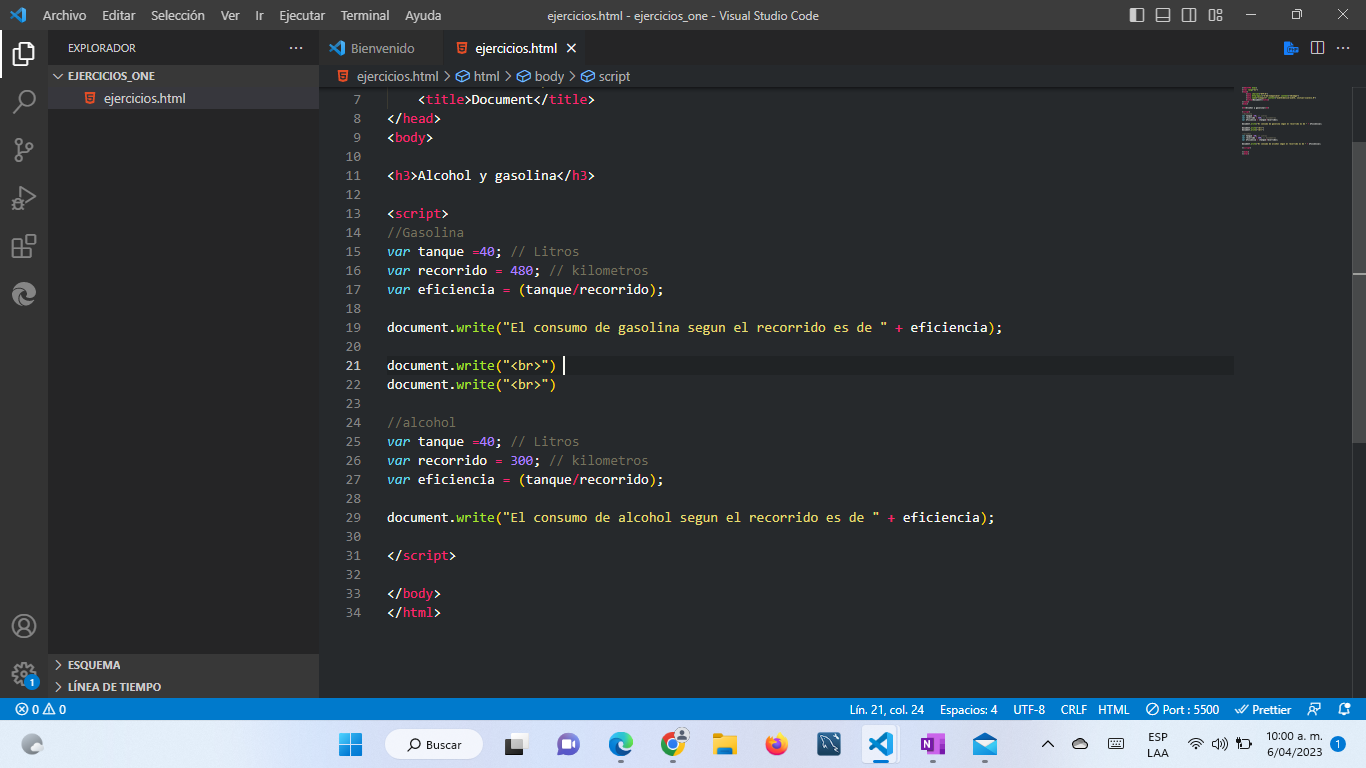Click the Accounts icon in activity bar

(24, 626)
